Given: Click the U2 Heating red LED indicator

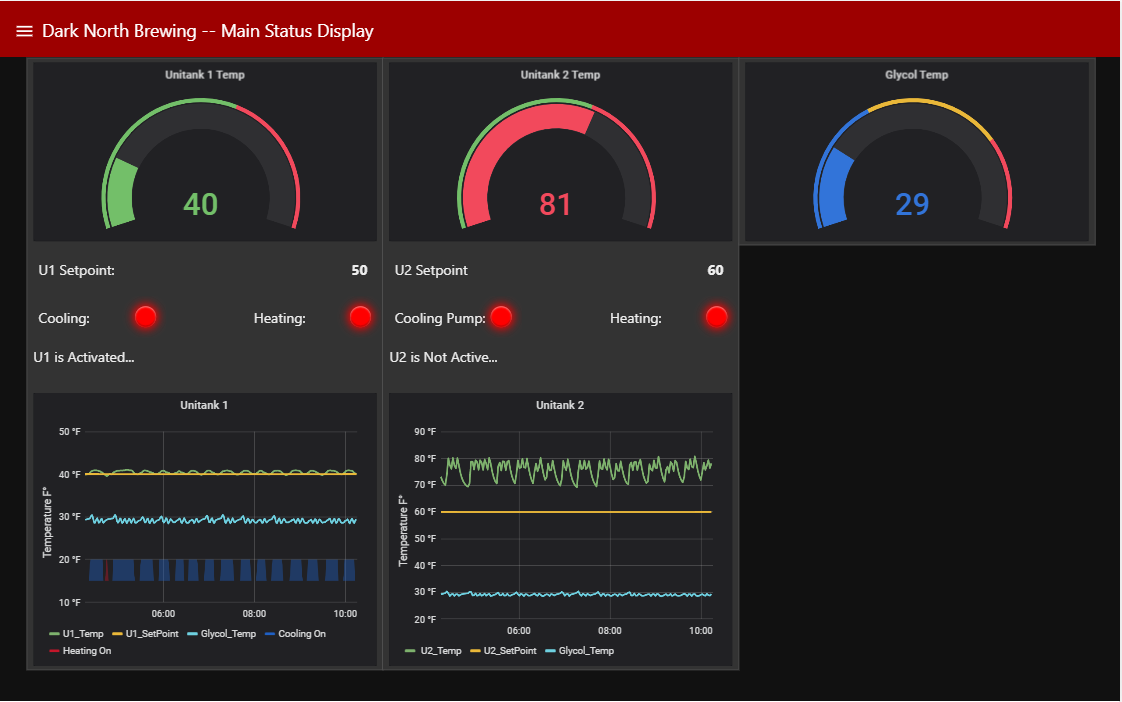Looking at the screenshot, I should pos(716,317).
